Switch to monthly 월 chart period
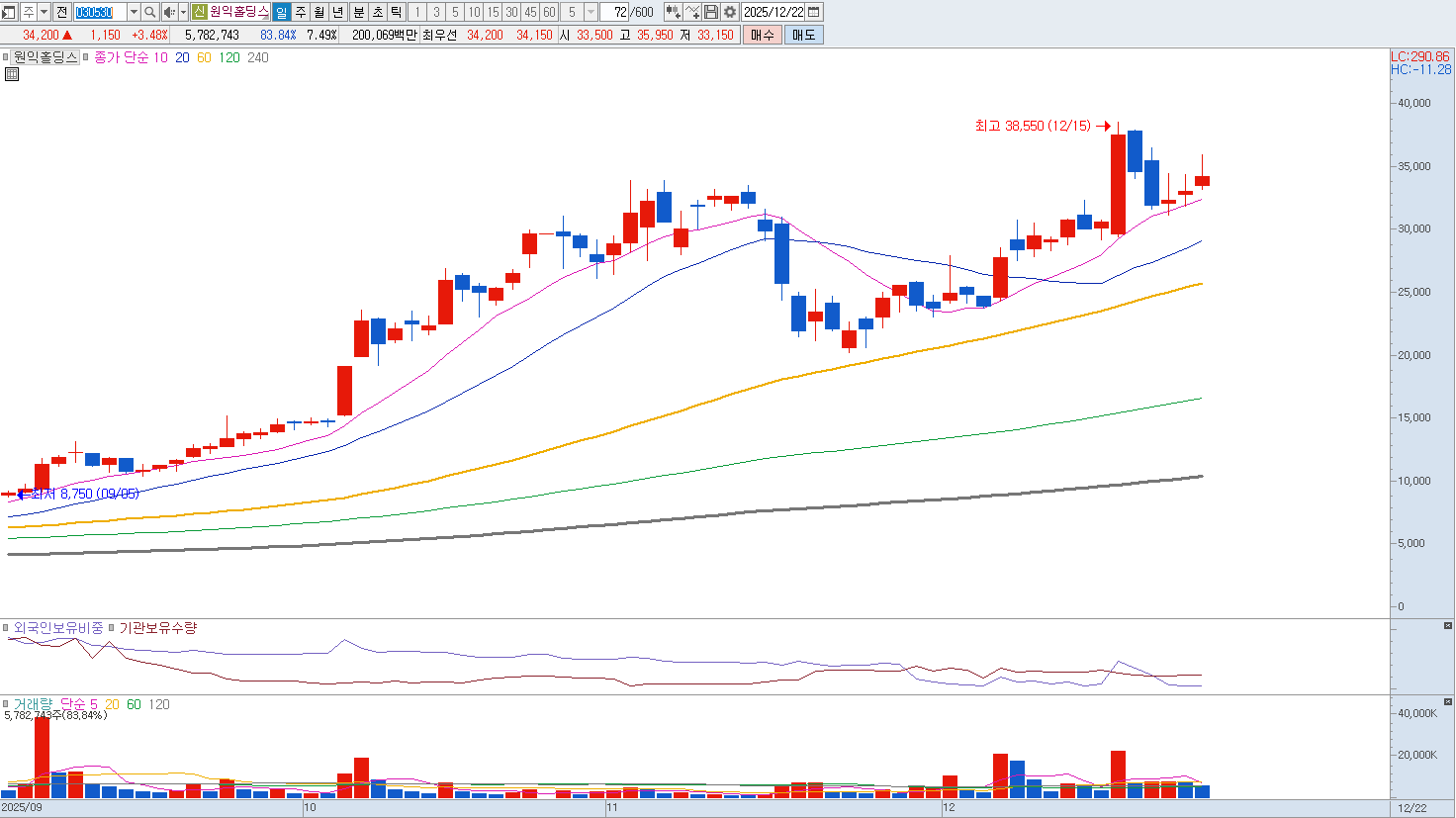 point(318,12)
